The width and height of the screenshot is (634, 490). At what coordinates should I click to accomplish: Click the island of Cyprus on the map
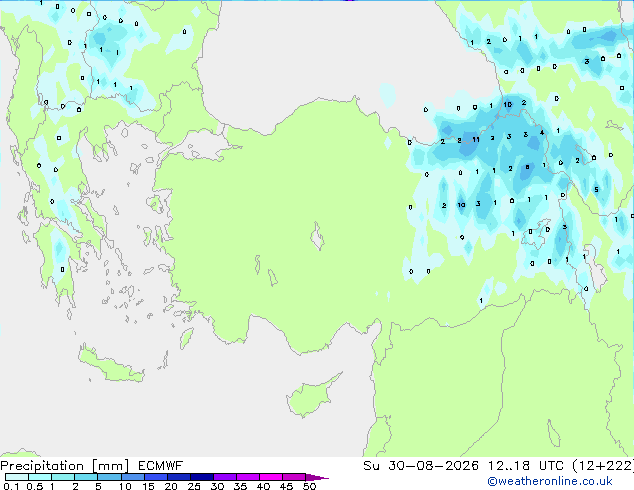(x=312, y=396)
